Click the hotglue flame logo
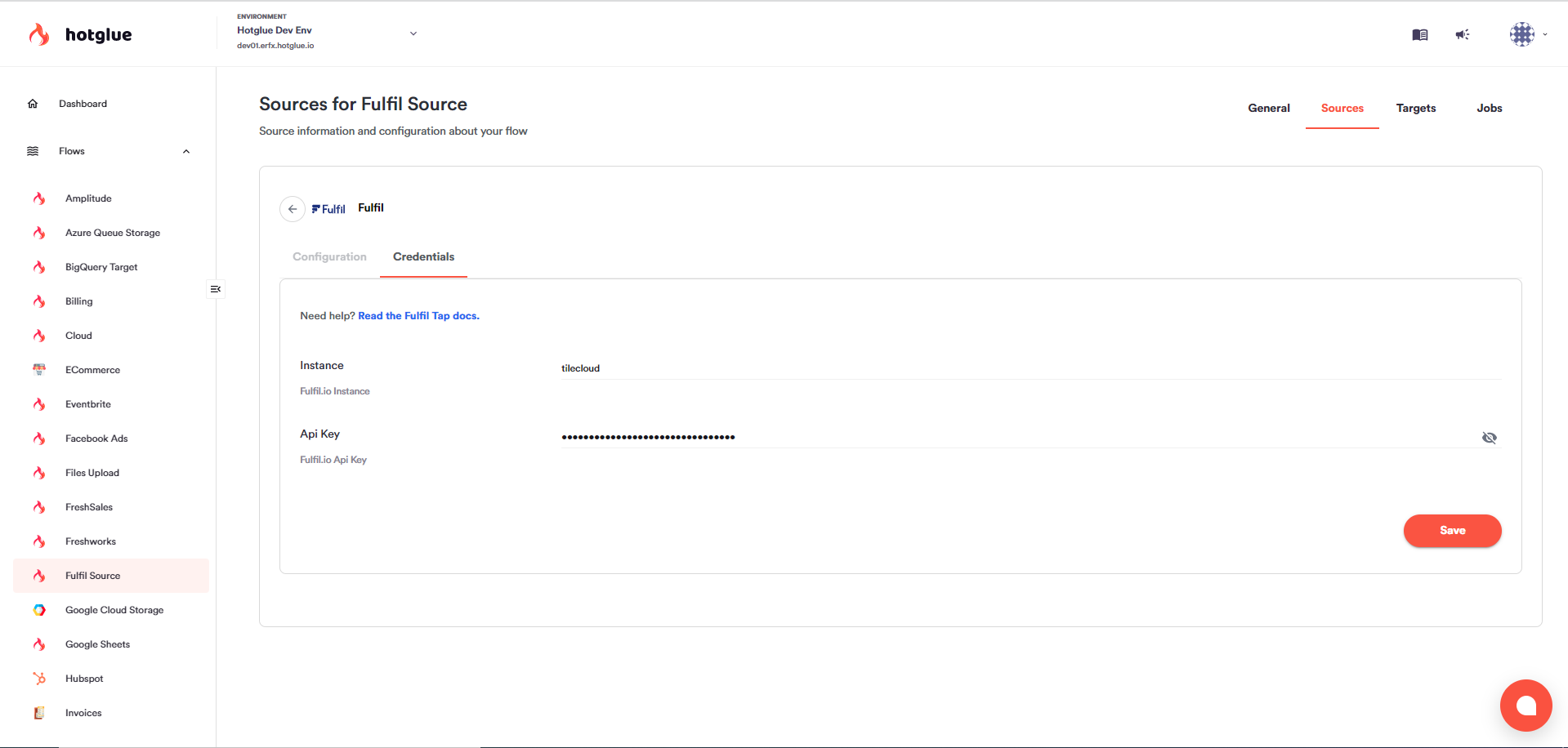Viewport: 1568px width, 748px height. point(39,34)
